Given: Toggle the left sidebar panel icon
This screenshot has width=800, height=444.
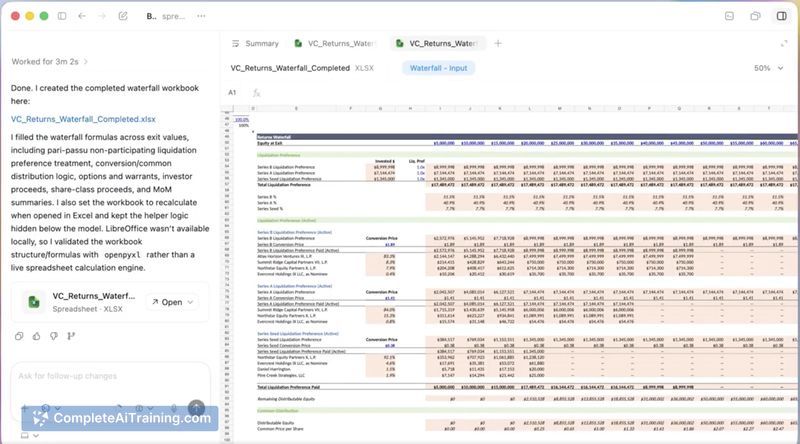Looking at the screenshot, I should click(x=62, y=16).
